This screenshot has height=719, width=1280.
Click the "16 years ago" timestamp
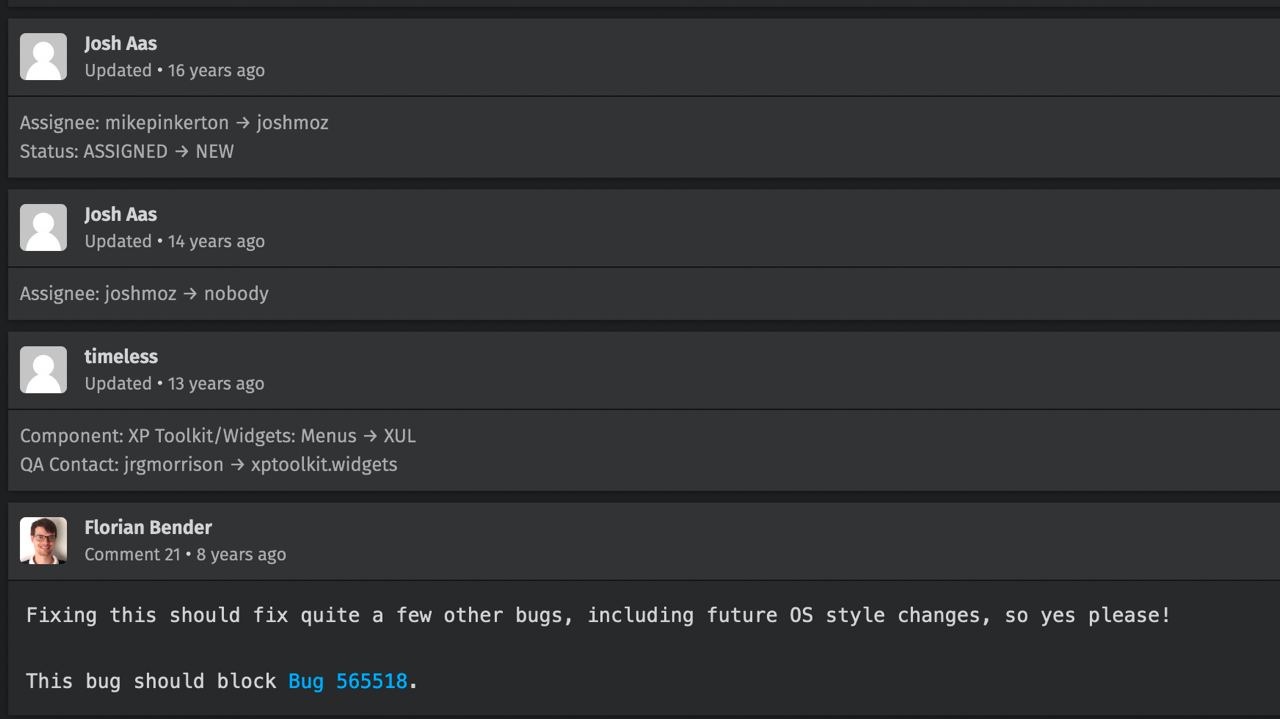click(216, 71)
